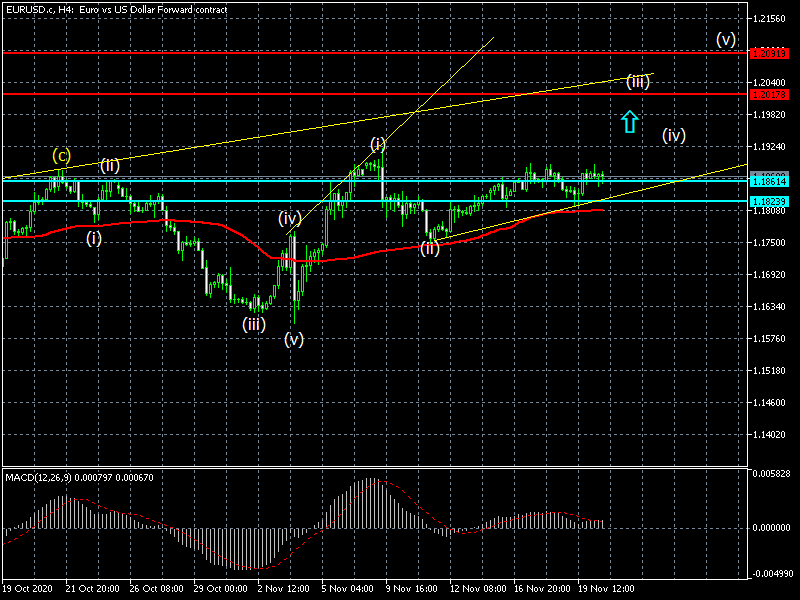Click the '16 Nov 20:00' time label

[x=542, y=588]
